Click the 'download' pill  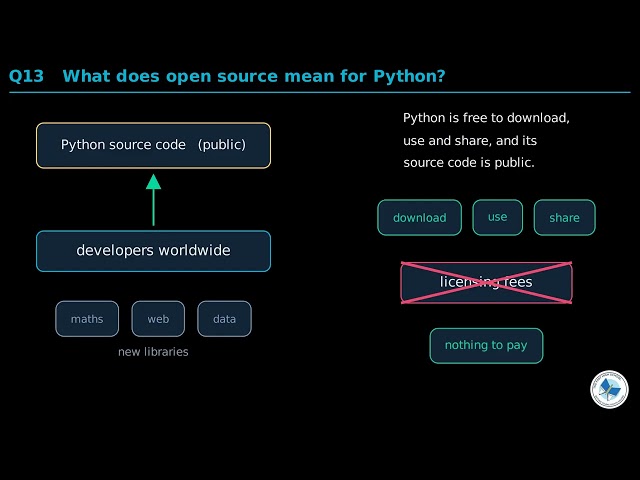[x=420, y=218]
